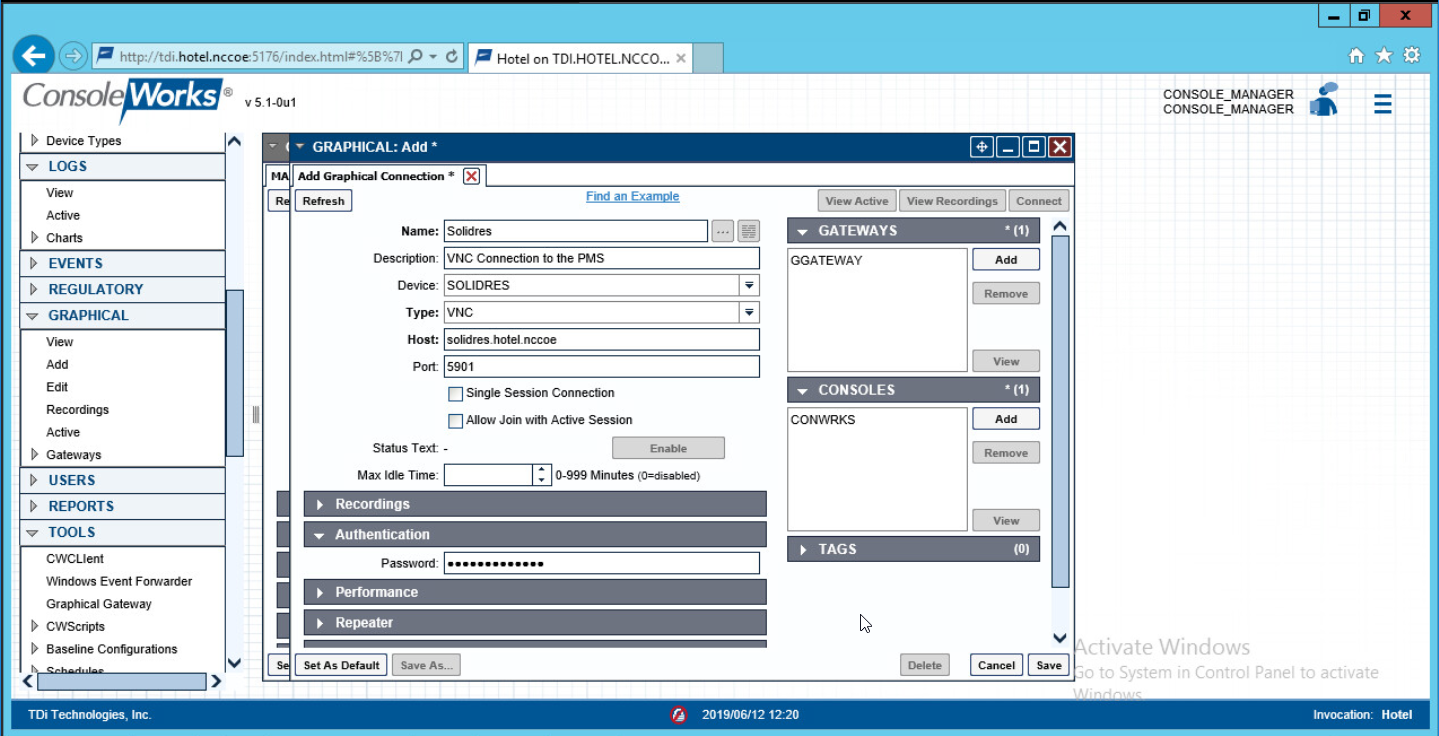Click the red status icon in the footer
This screenshot has width=1439, height=736.
point(679,715)
